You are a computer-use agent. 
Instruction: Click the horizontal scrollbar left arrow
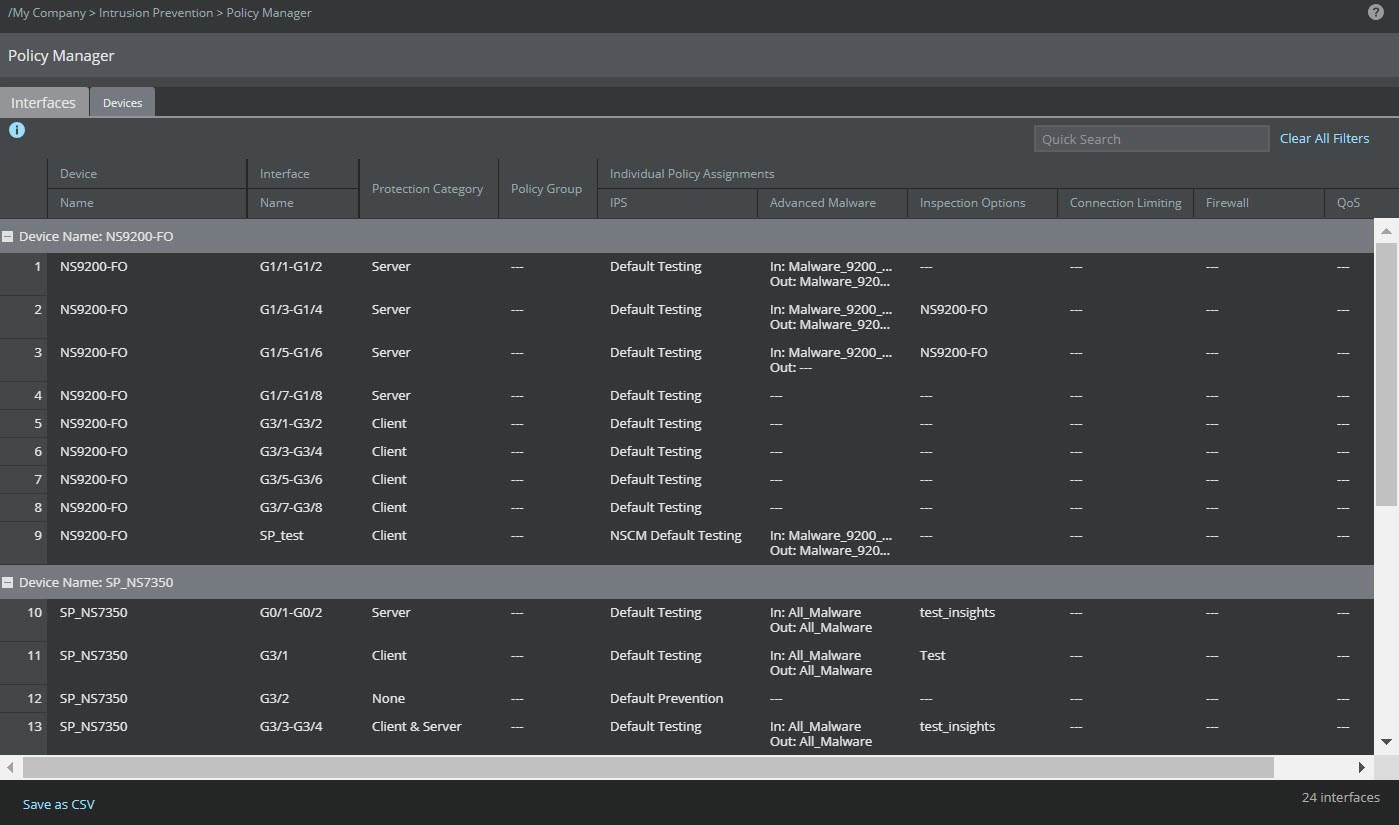coord(10,767)
